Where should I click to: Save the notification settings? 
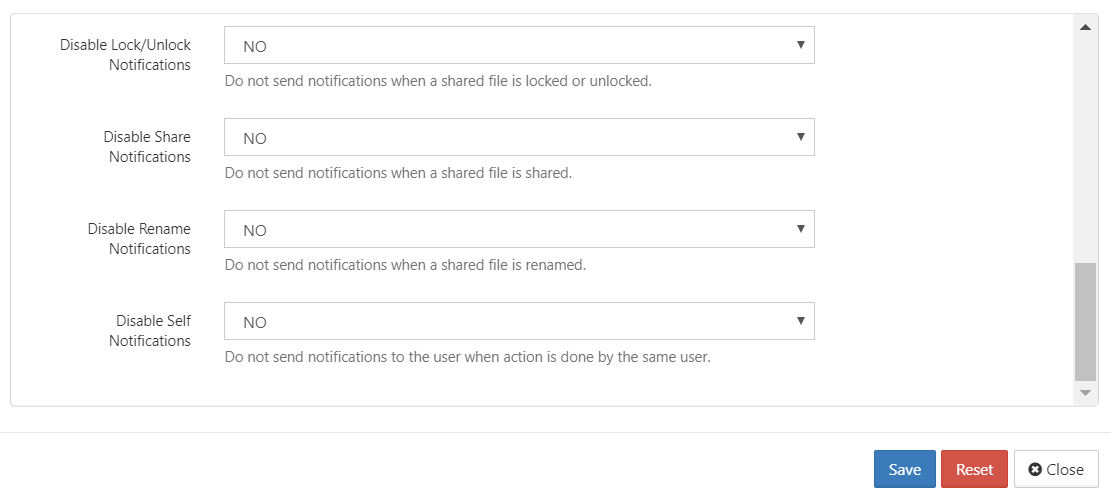coord(905,469)
